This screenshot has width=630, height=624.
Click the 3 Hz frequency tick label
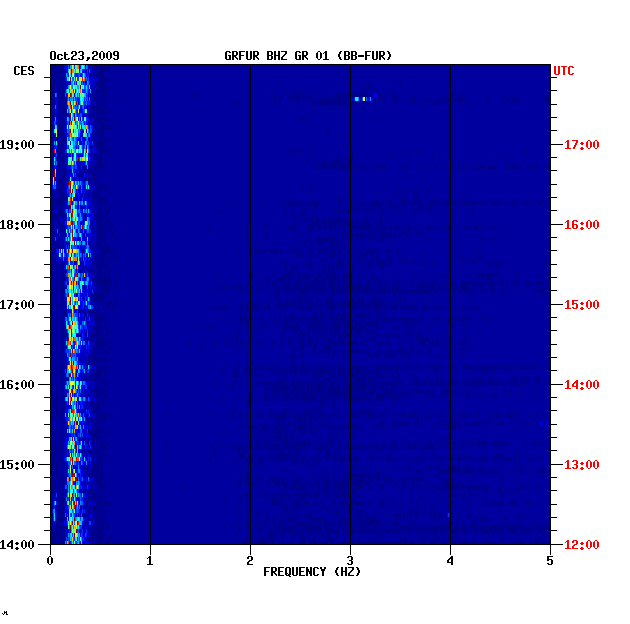350,561
